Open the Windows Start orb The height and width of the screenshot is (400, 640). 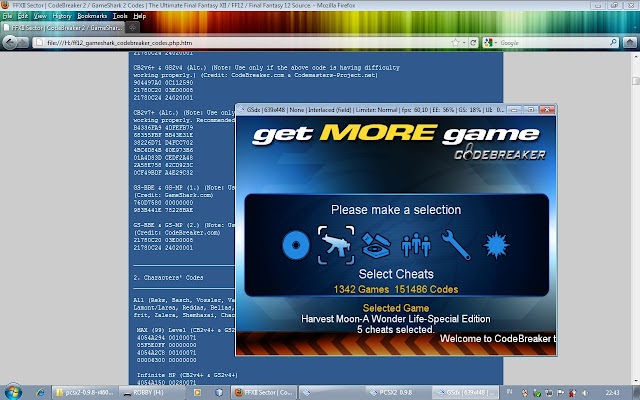13,392
